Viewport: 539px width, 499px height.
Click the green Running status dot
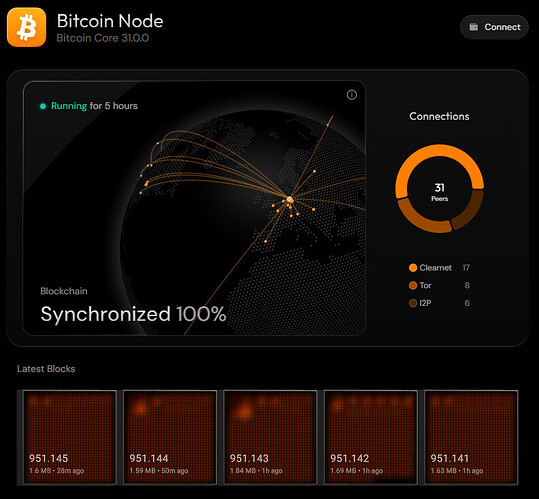click(x=43, y=106)
